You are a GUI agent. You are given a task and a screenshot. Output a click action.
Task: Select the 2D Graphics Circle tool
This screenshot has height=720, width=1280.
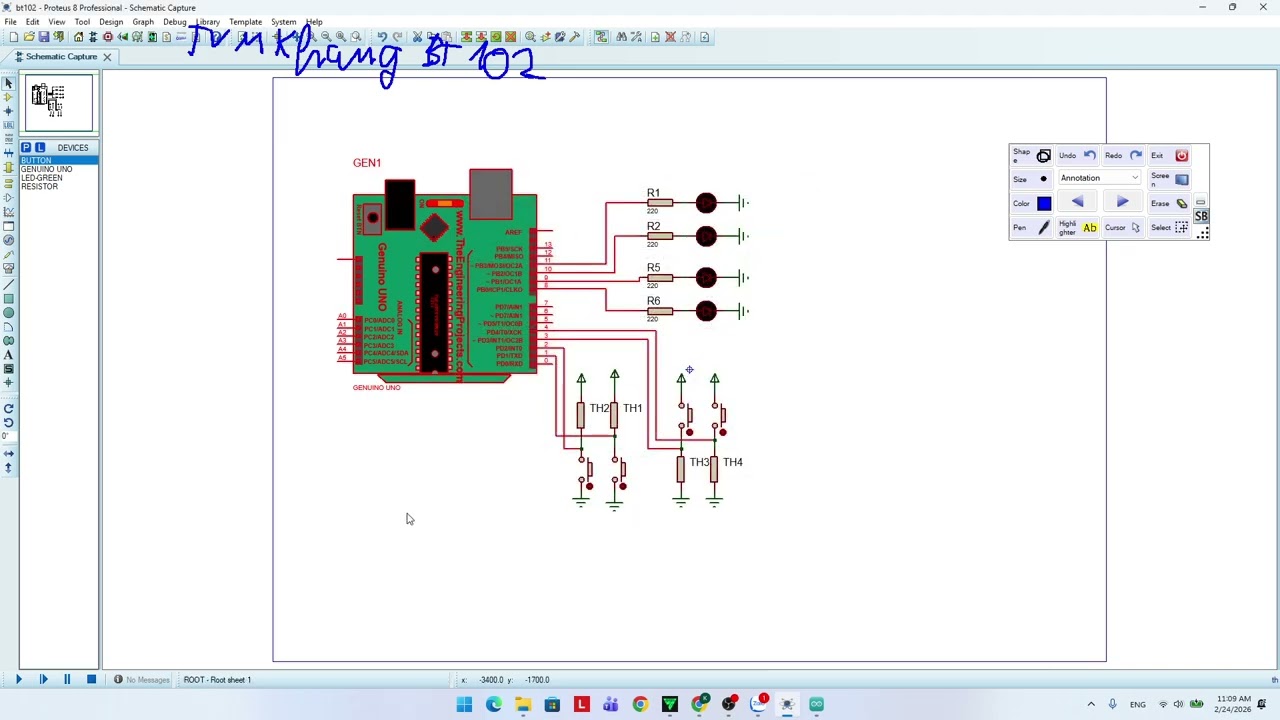(x=8, y=313)
